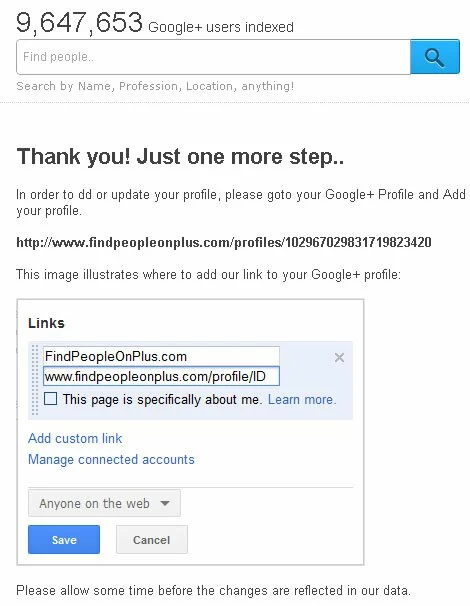
Task: Click the 'Thank you! Just one more step..' heading
Action: [180, 157]
